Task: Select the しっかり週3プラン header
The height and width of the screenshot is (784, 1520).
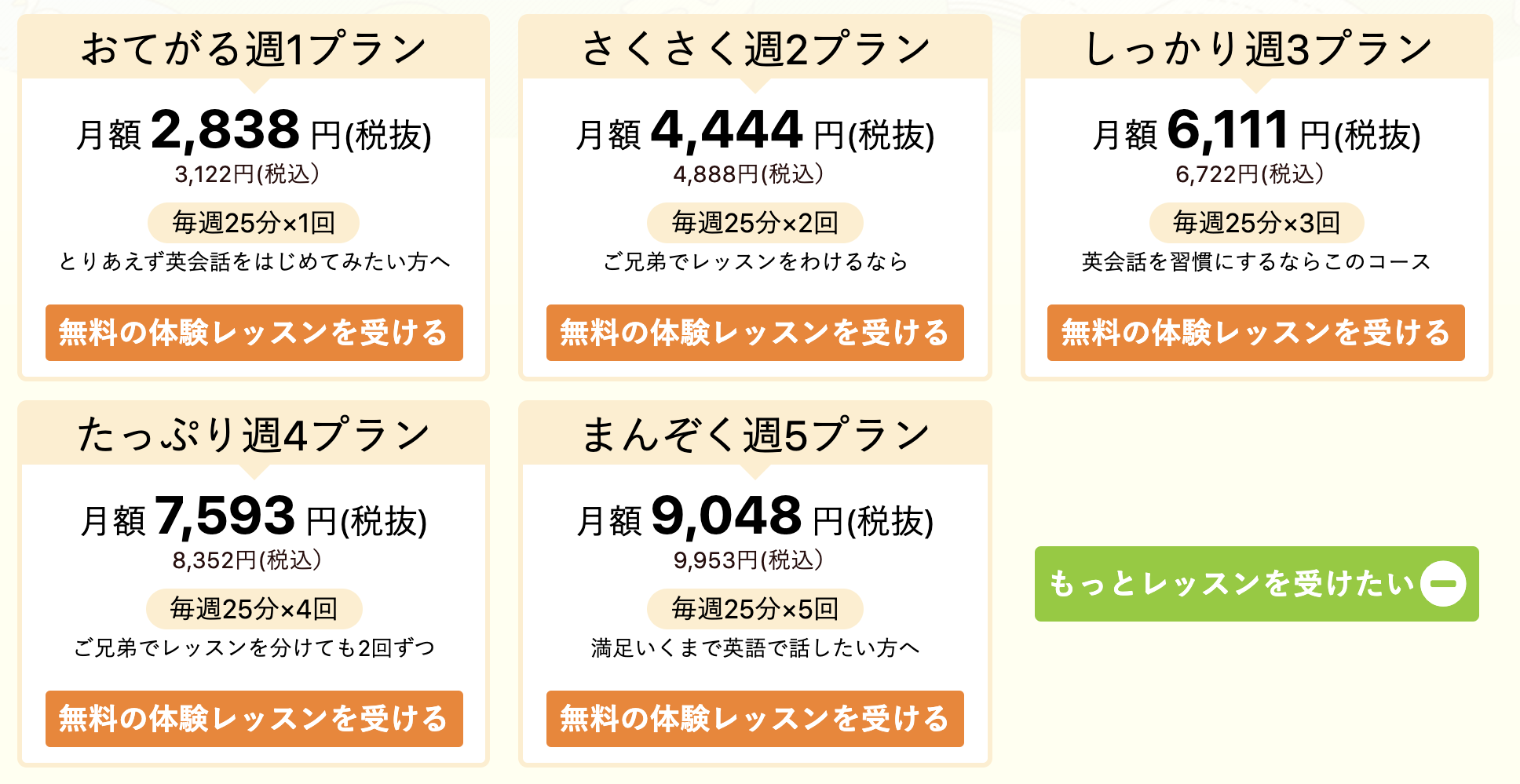Action: (1257, 49)
